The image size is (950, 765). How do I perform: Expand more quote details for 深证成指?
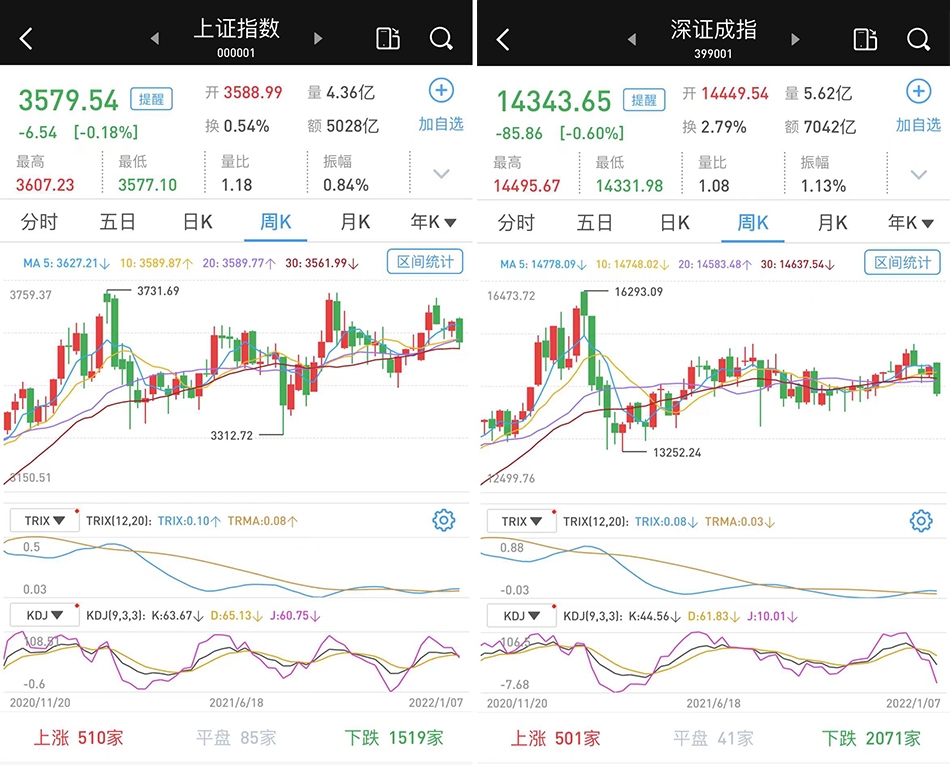[x=919, y=174]
